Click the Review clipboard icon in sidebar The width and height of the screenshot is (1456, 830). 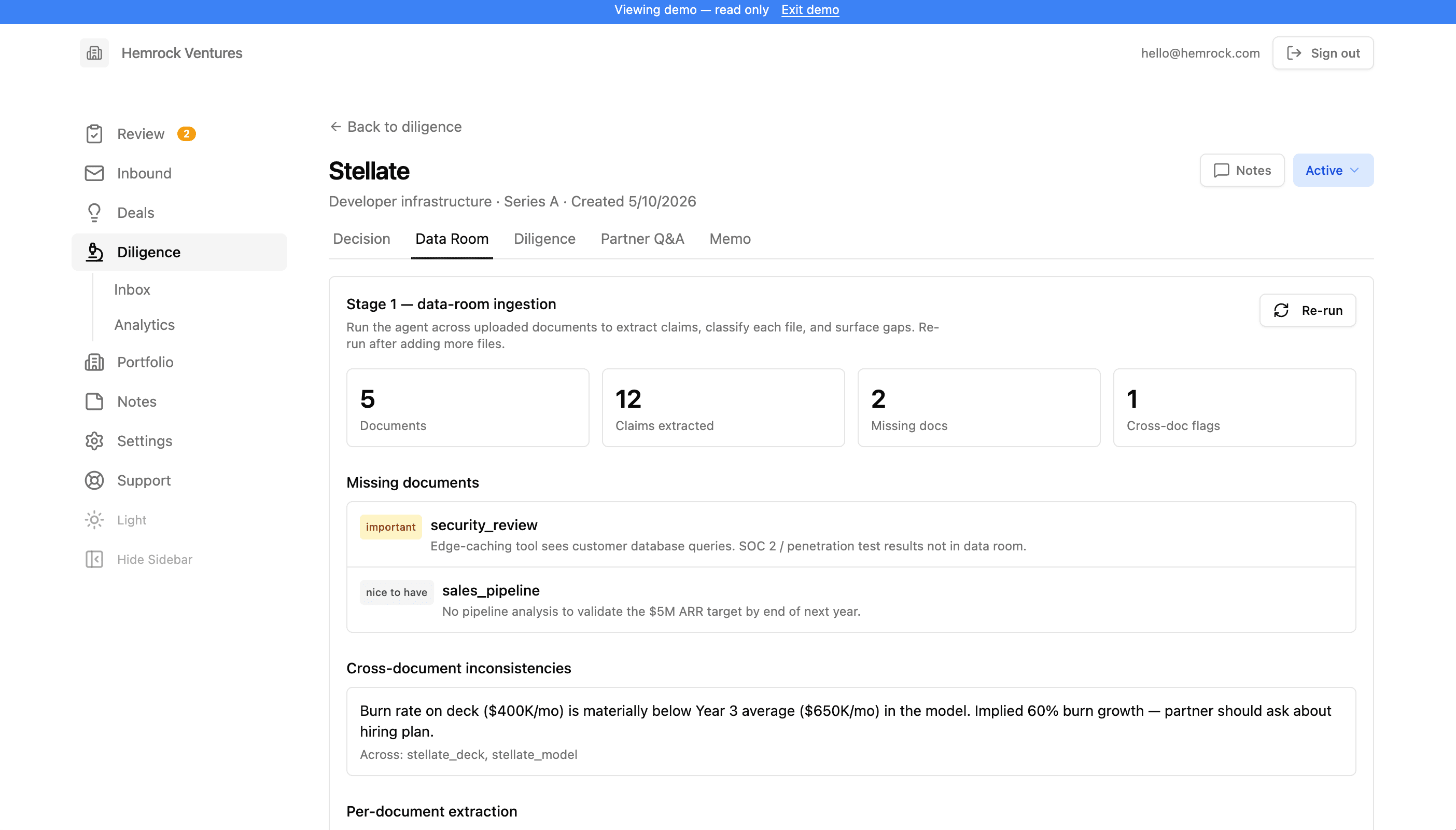[x=94, y=134]
